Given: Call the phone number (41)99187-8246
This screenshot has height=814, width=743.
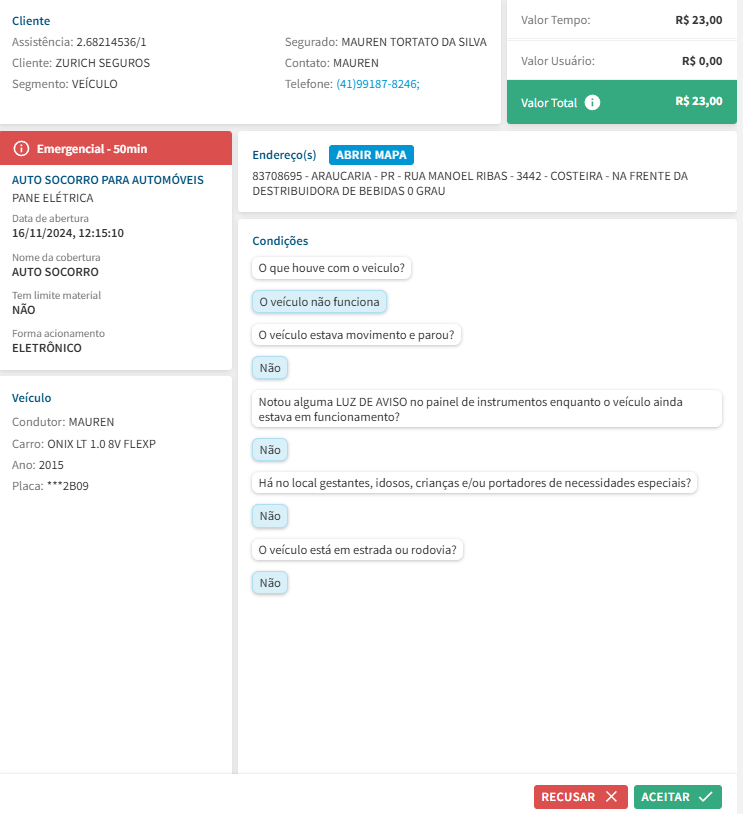Looking at the screenshot, I should tap(377, 84).
